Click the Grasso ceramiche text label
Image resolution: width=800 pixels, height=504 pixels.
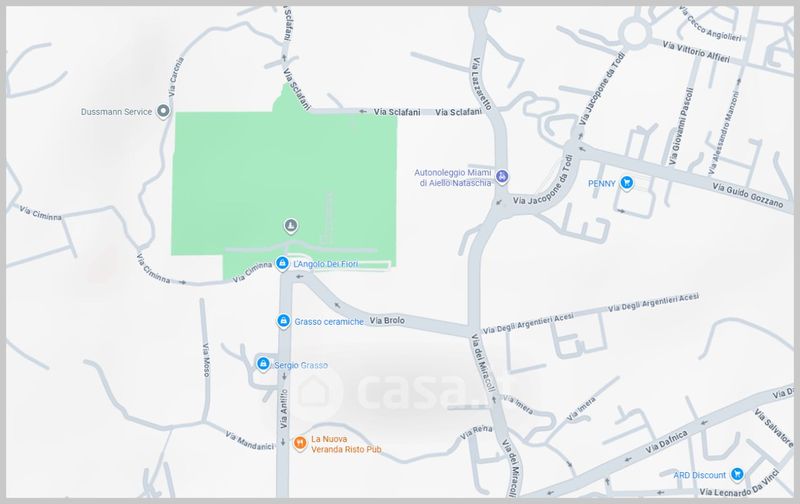click(329, 322)
